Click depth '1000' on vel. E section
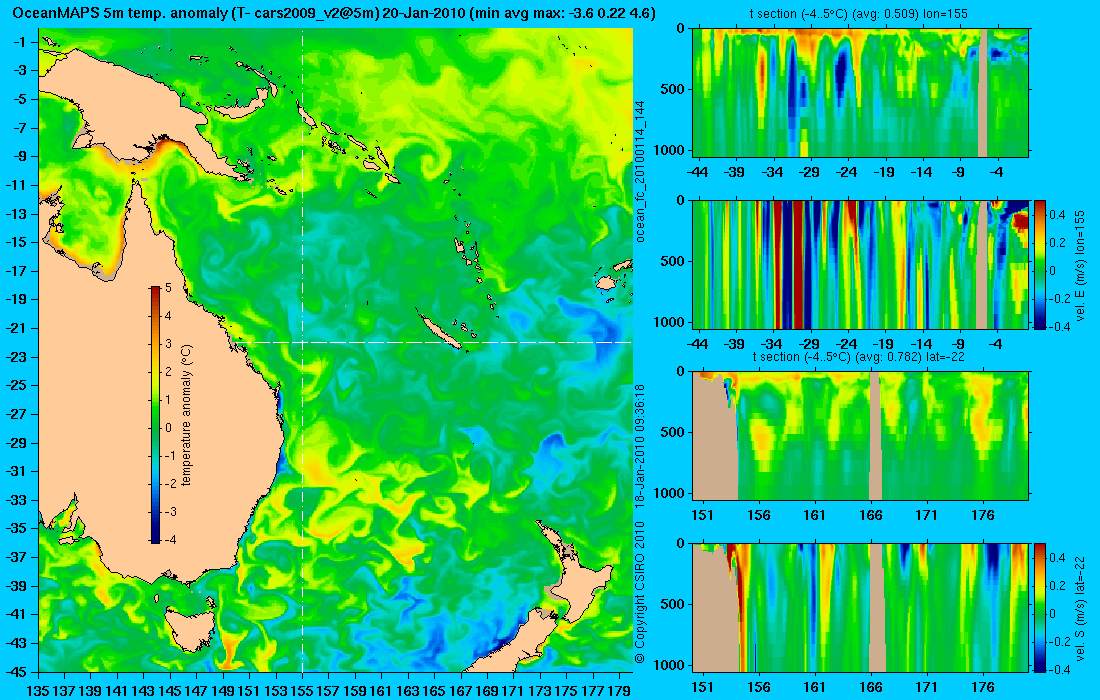 pyautogui.click(x=669, y=322)
